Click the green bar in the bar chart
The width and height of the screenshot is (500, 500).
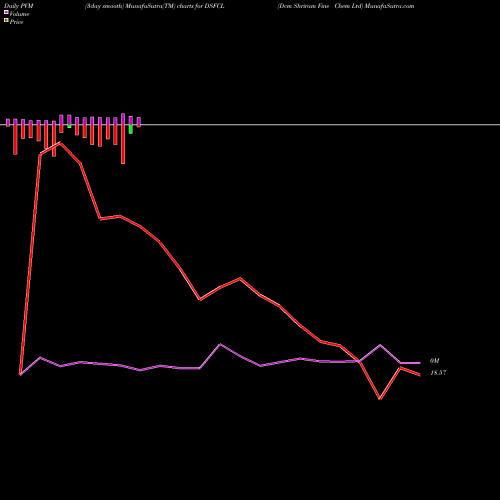tap(131, 129)
